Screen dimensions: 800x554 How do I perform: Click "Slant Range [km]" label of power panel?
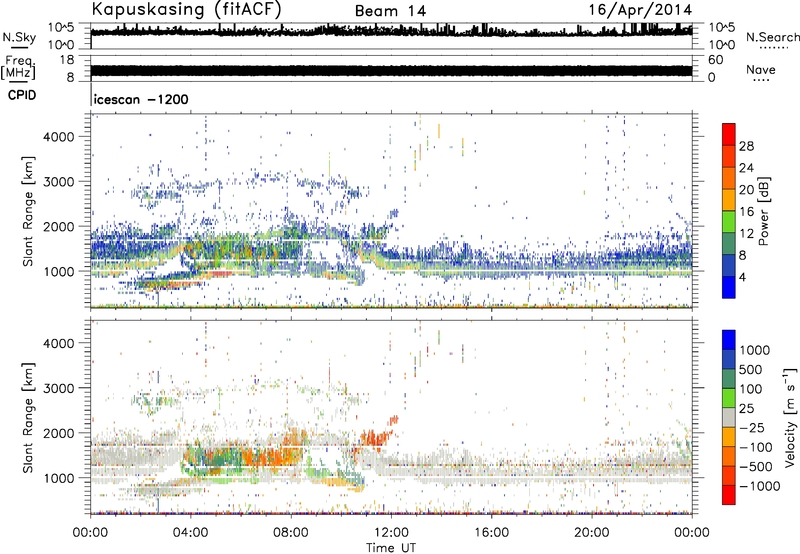click(x=28, y=211)
